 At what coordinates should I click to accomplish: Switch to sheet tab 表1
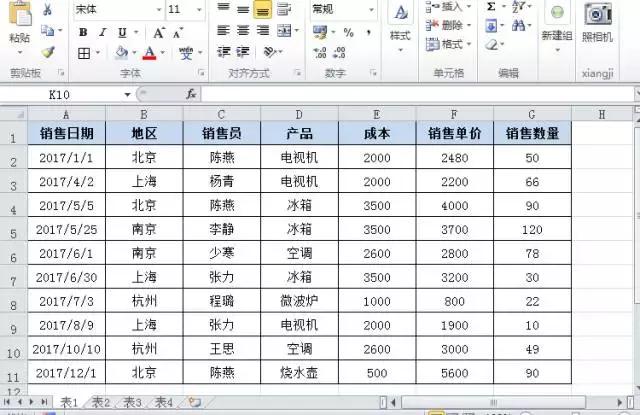point(69,403)
